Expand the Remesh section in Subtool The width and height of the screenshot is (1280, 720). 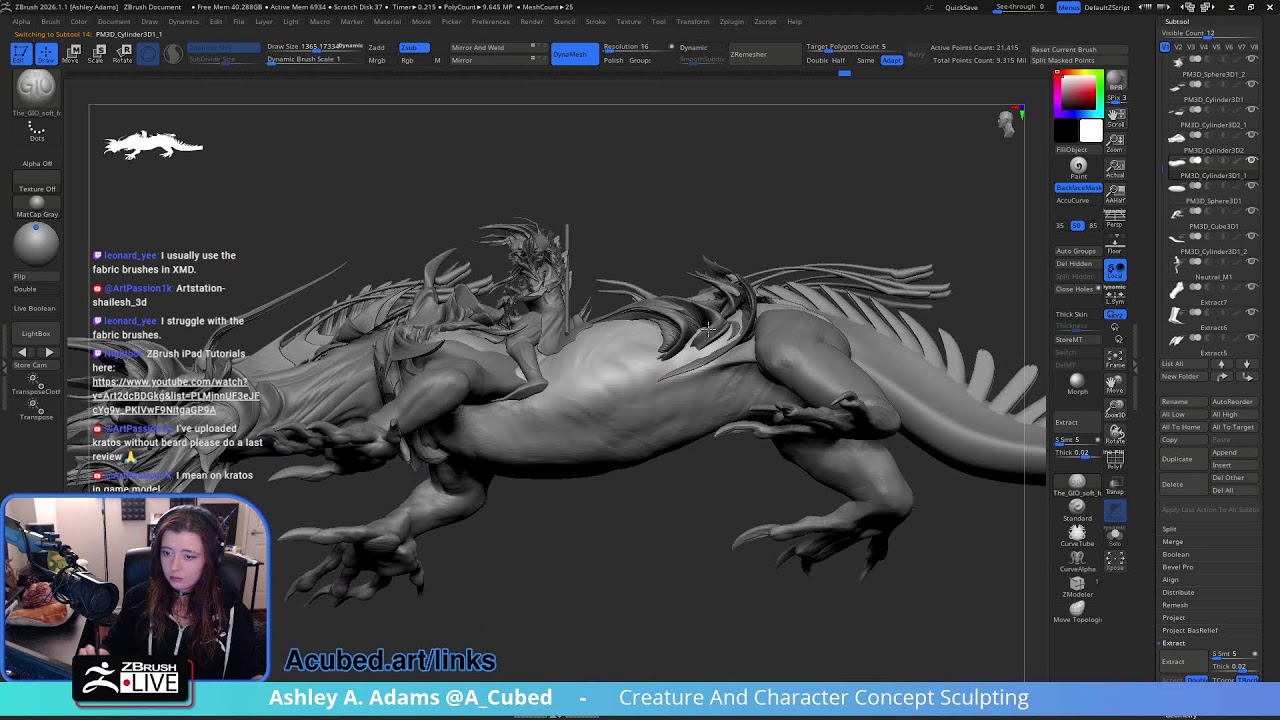click(1175, 605)
